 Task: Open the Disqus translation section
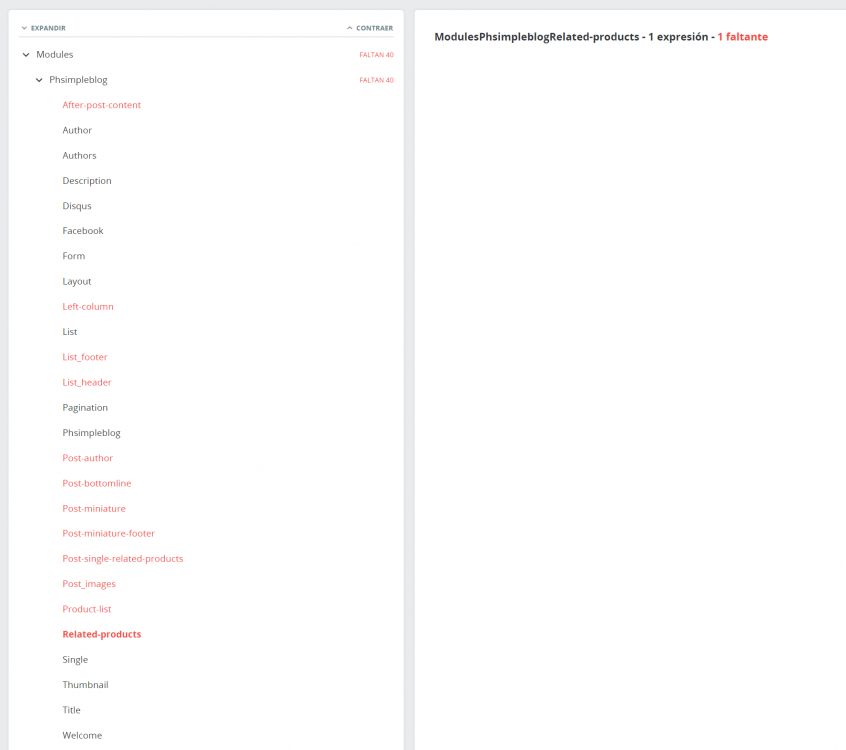(x=77, y=205)
